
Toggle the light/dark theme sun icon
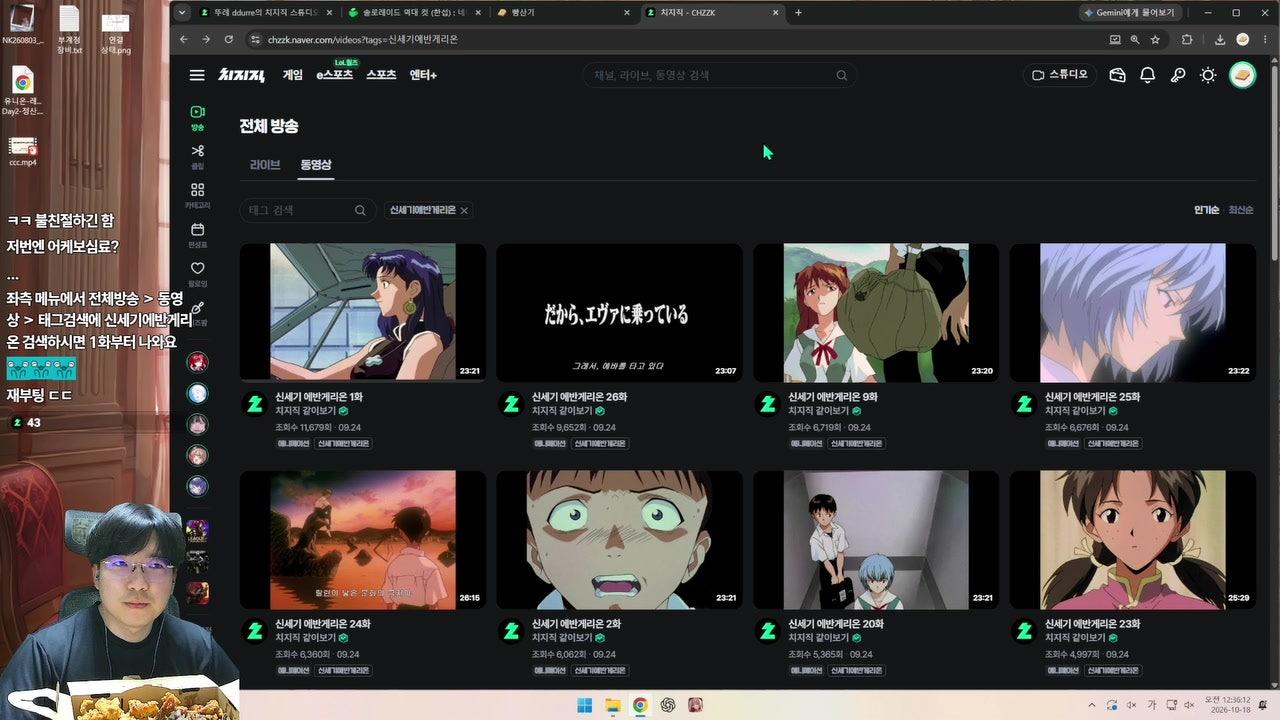tap(1208, 75)
